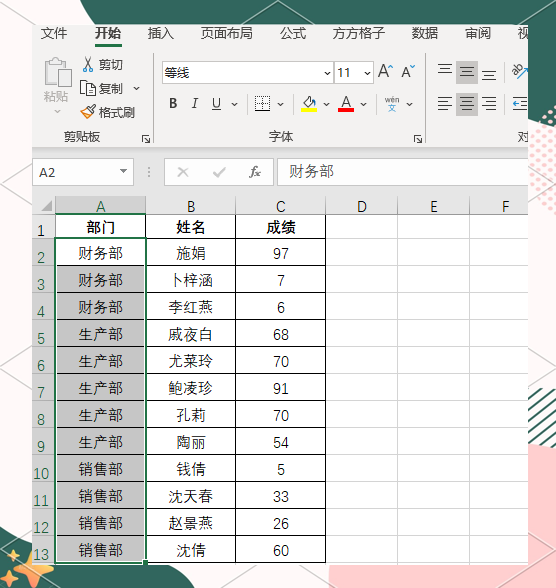Expand the Copy options arrow

tap(136, 88)
